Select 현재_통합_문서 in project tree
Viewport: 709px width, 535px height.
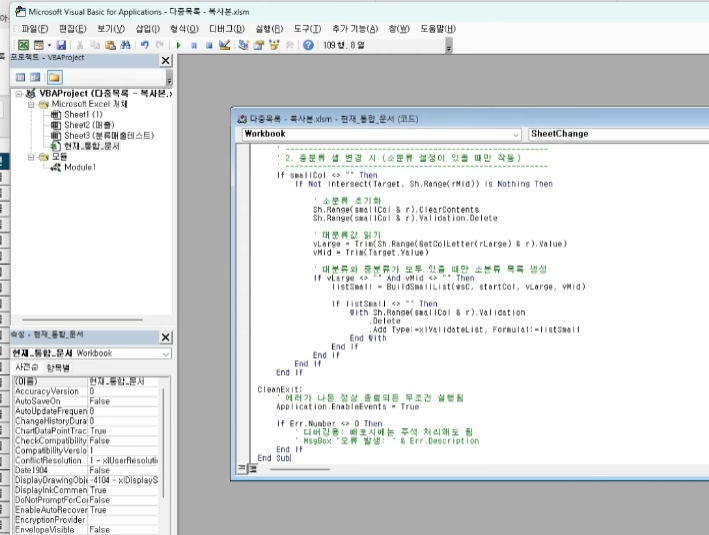[x=92, y=146]
